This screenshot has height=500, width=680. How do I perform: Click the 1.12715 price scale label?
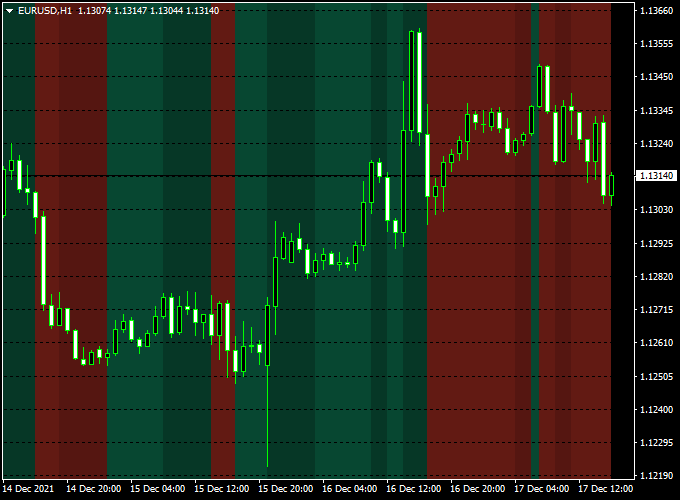[x=657, y=310]
